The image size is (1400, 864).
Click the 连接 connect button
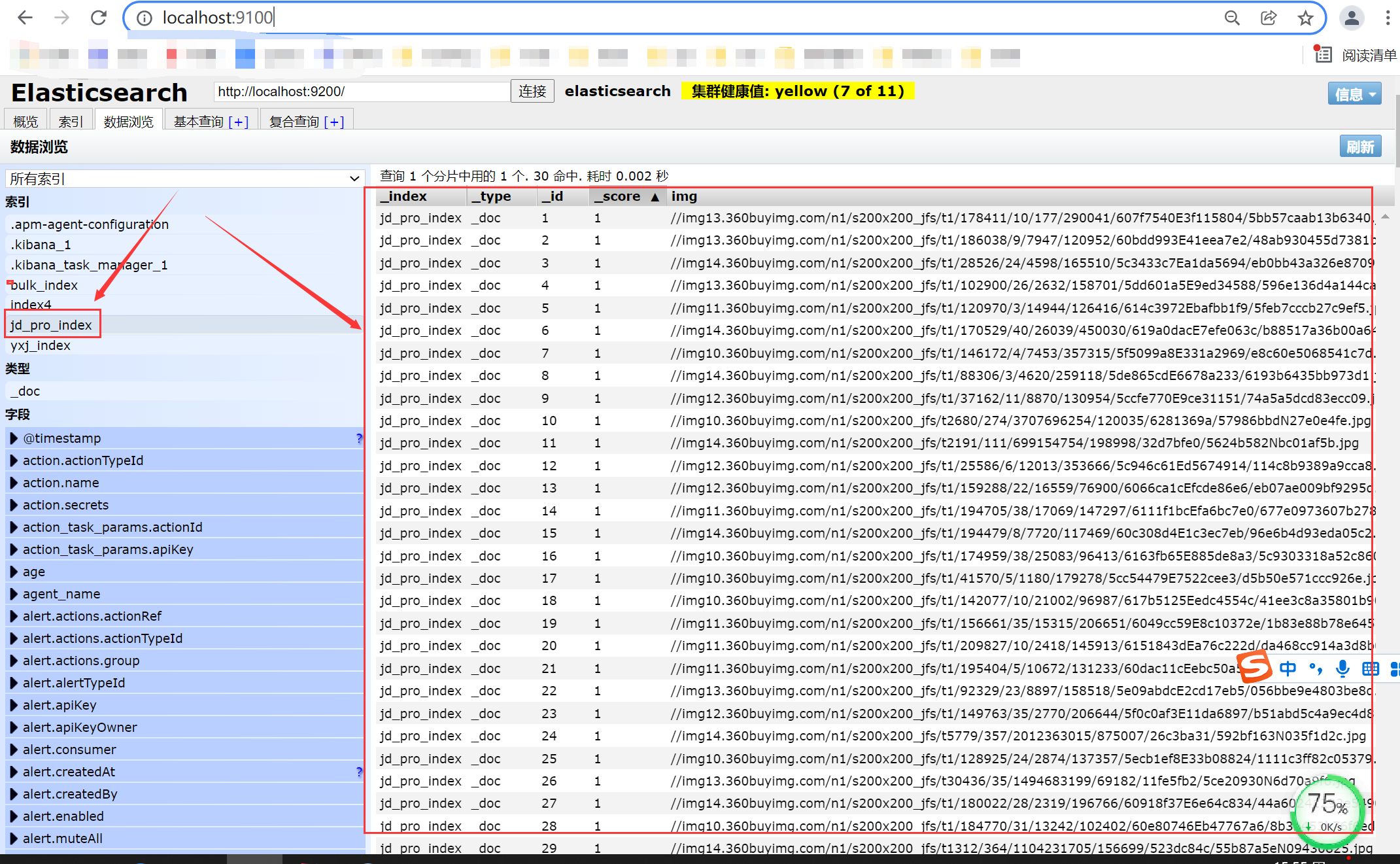532,91
